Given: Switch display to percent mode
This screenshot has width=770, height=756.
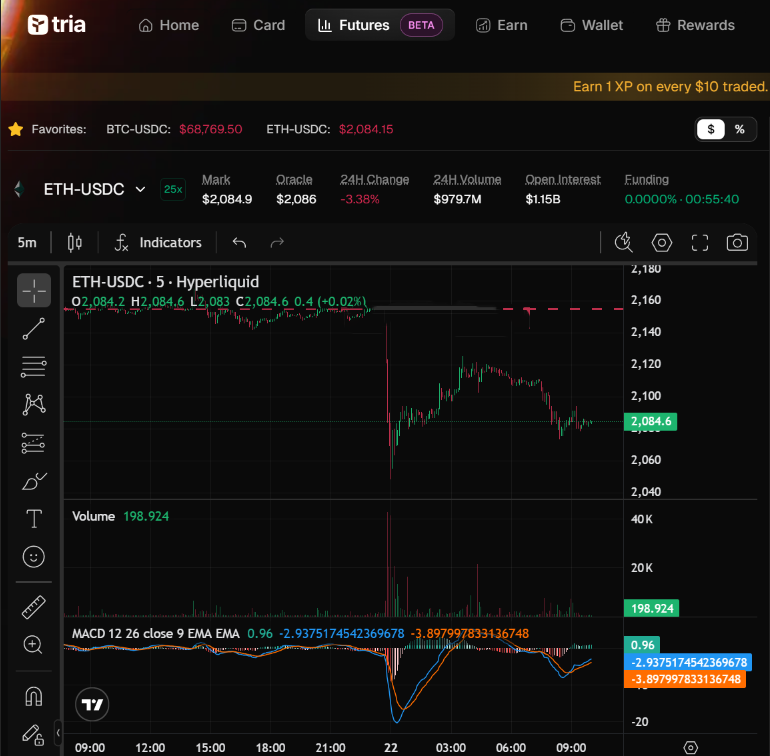Looking at the screenshot, I should (740, 129).
